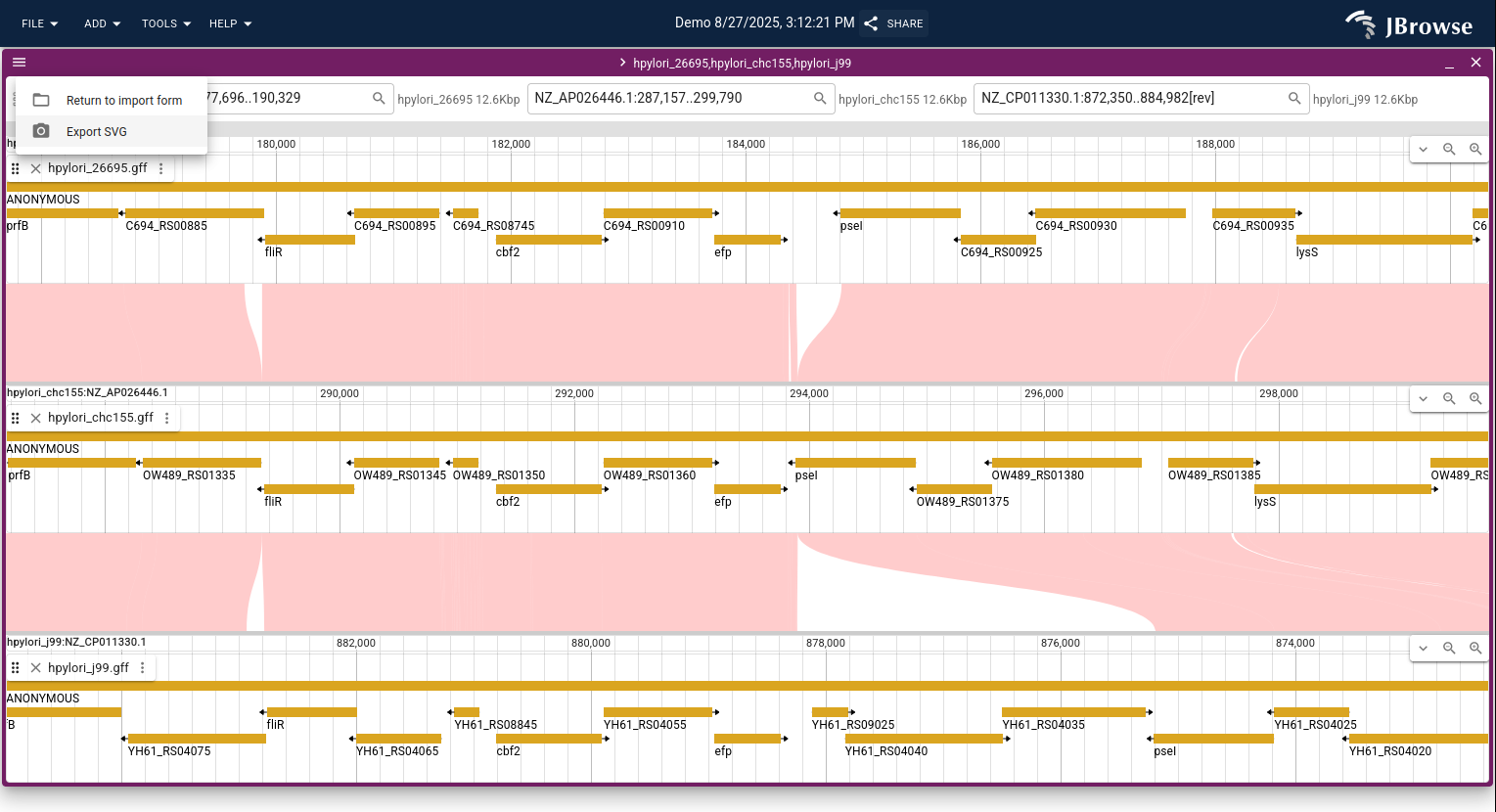Click search icon in NZ_AP026446.1 location box
This screenshot has width=1496, height=812.
pyautogui.click(x=820, y=98)
